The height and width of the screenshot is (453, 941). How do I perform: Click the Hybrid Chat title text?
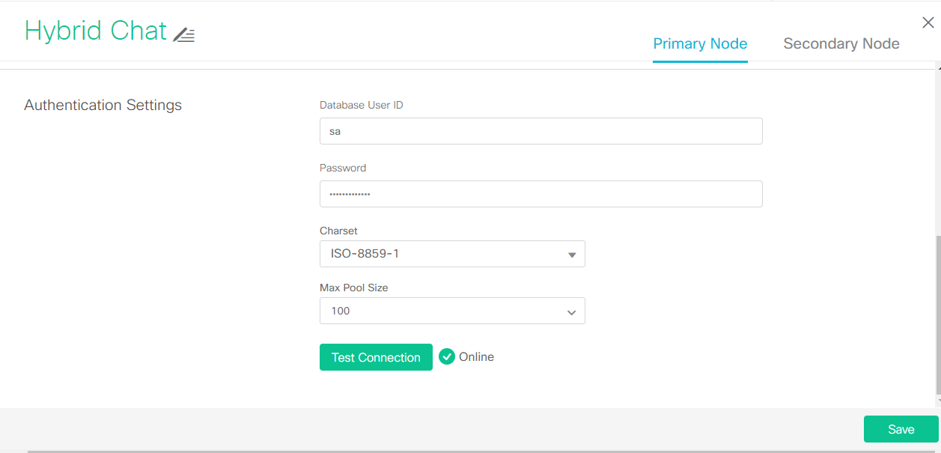tap(95, 31)
